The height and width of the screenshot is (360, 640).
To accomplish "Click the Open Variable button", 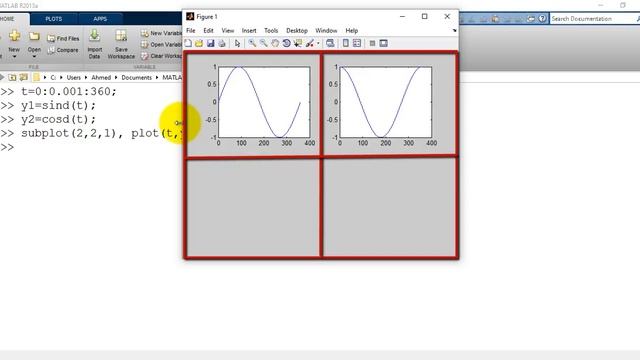I will pyautogui.click(x=162, y=44).
